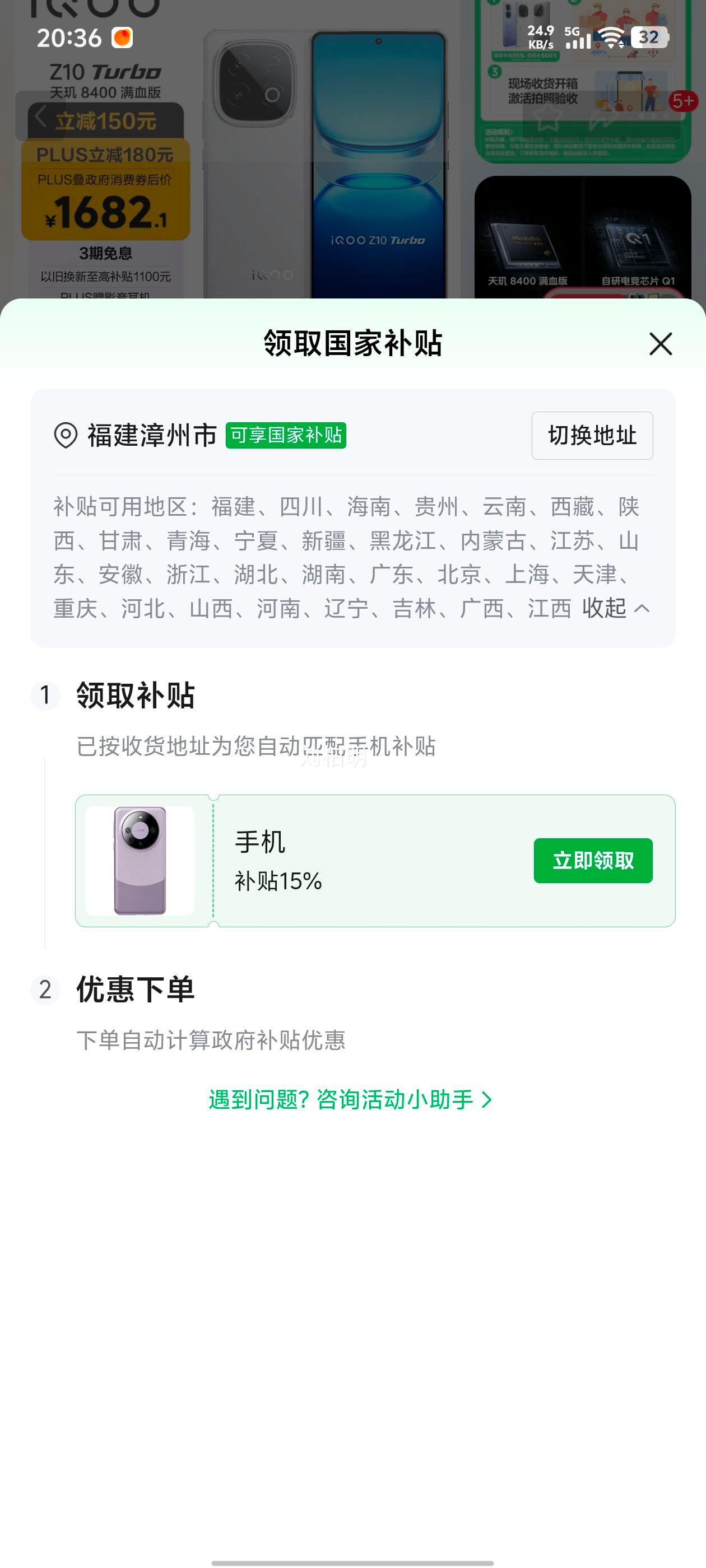
Task: Tap the purple phone coupon thumbnail
Action: (x=140, y=861)
